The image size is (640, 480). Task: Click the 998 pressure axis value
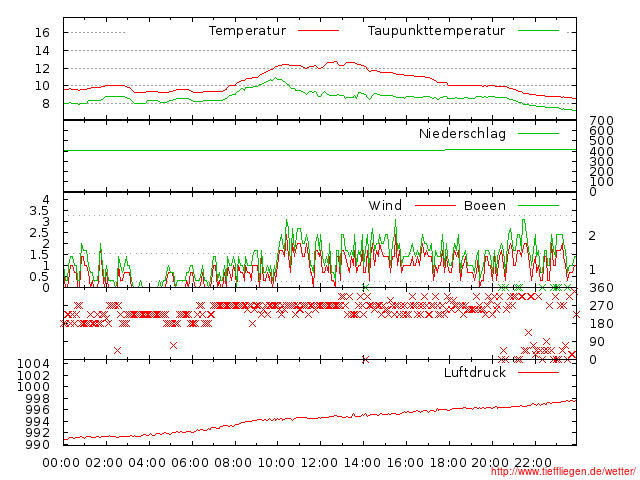pyautogui.click(x=38, y=398)
